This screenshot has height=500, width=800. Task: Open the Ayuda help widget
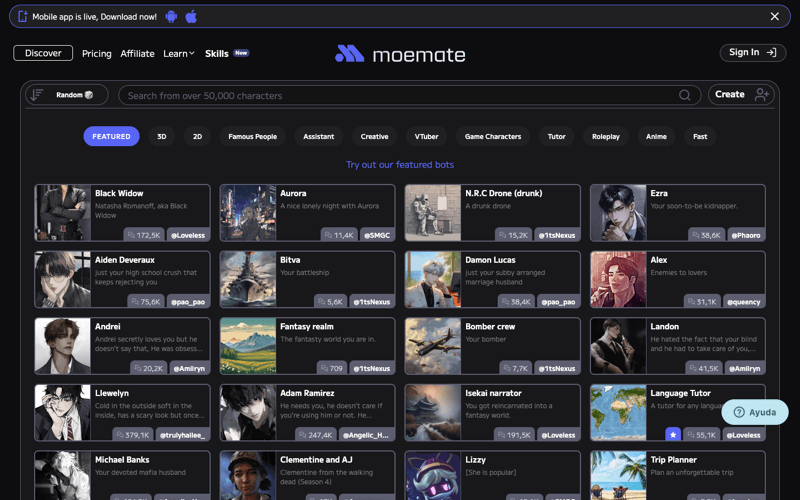pyautogui.click(x=755, y=412)
